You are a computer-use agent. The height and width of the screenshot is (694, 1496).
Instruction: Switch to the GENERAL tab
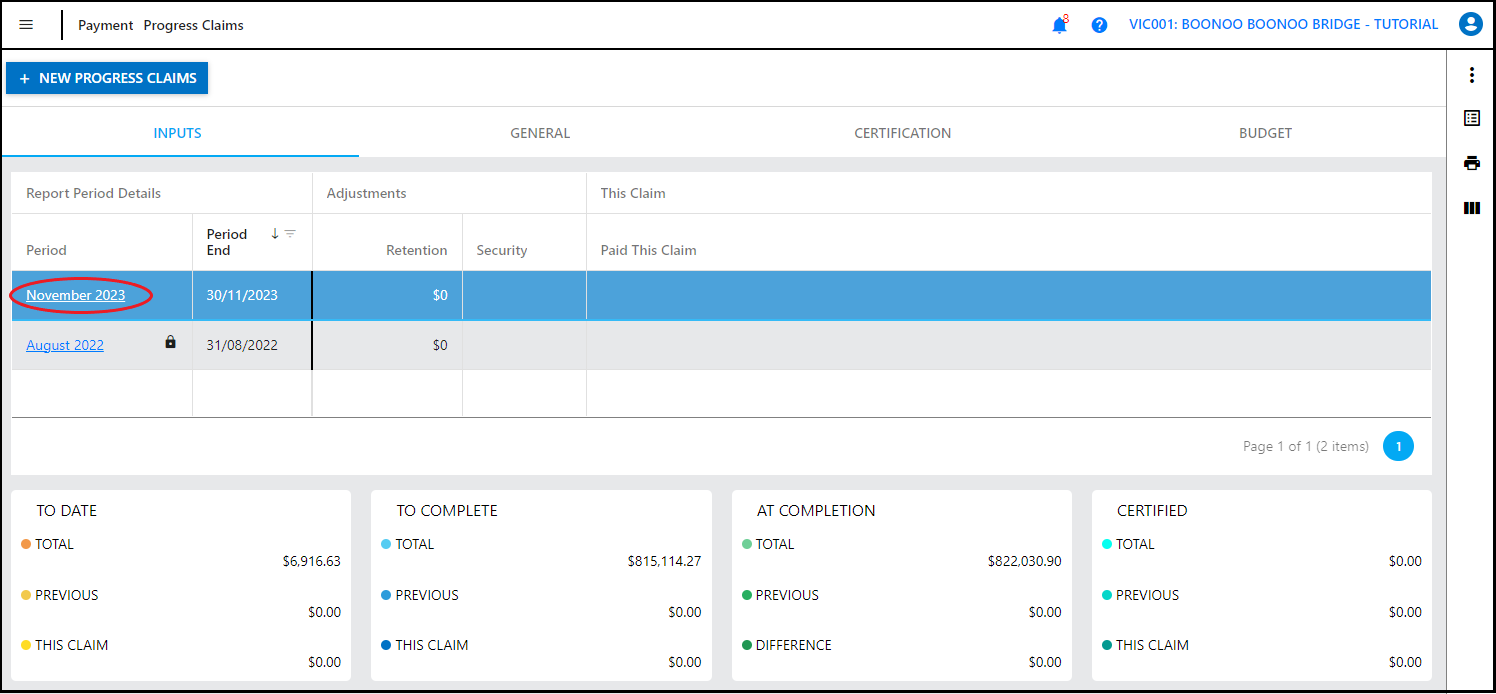[x=540, y=133]
